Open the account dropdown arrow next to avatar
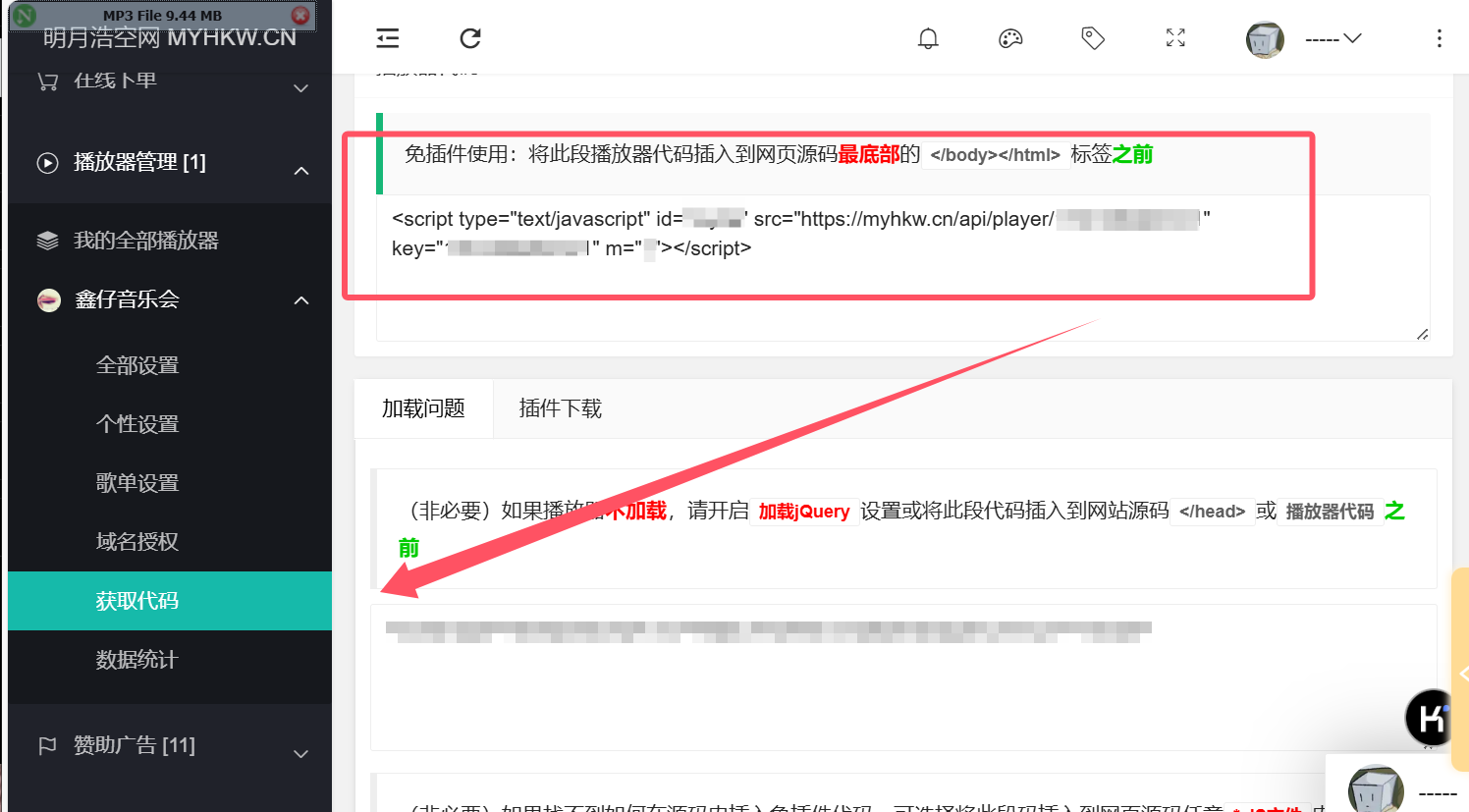The height and width of the screenshot is (812, 1469). click(1352, 38)
